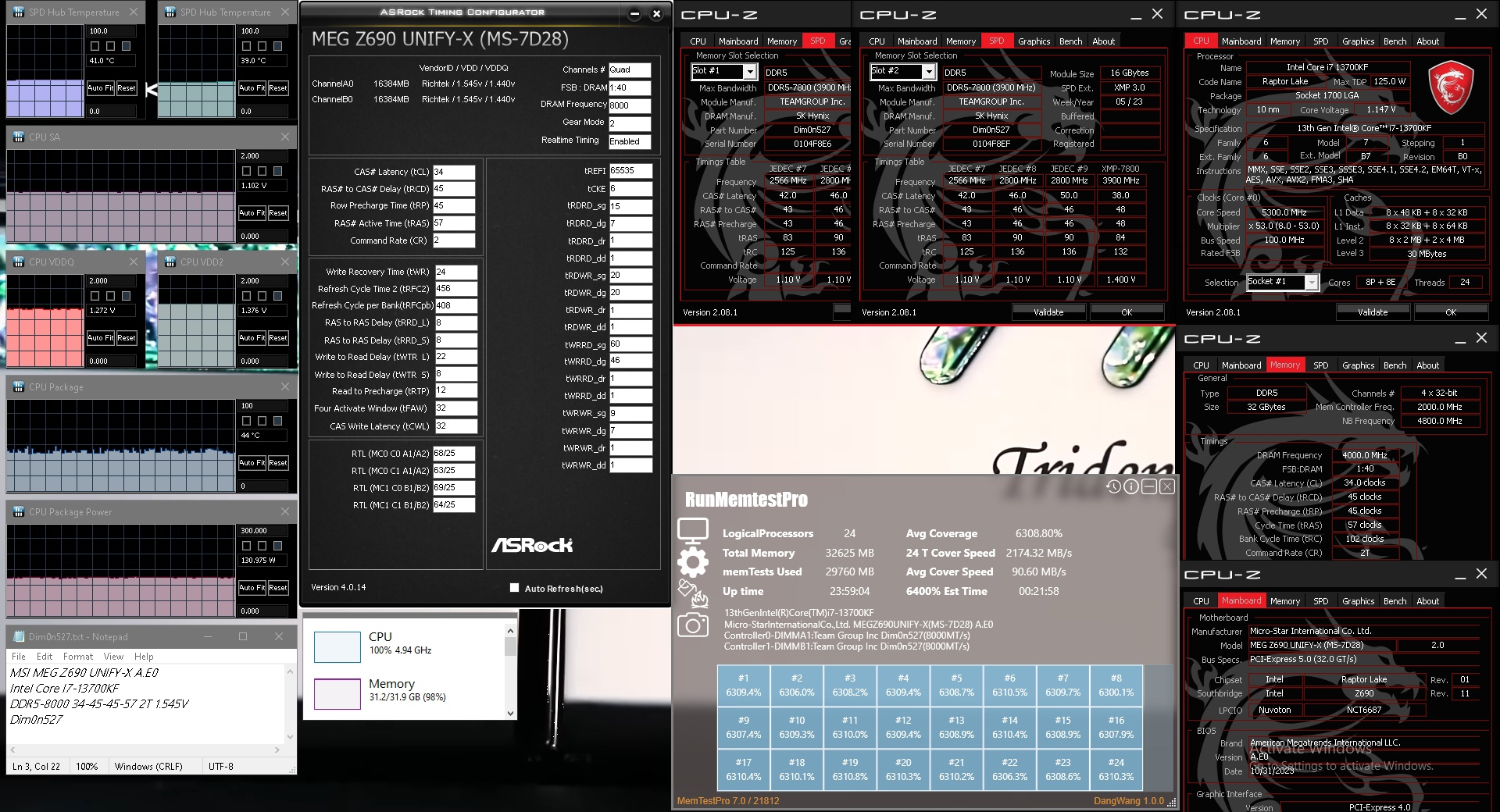Click UTF-8 in the Notepad status bar
Viewport: 1500px width, 812px height.
(221, 767)
